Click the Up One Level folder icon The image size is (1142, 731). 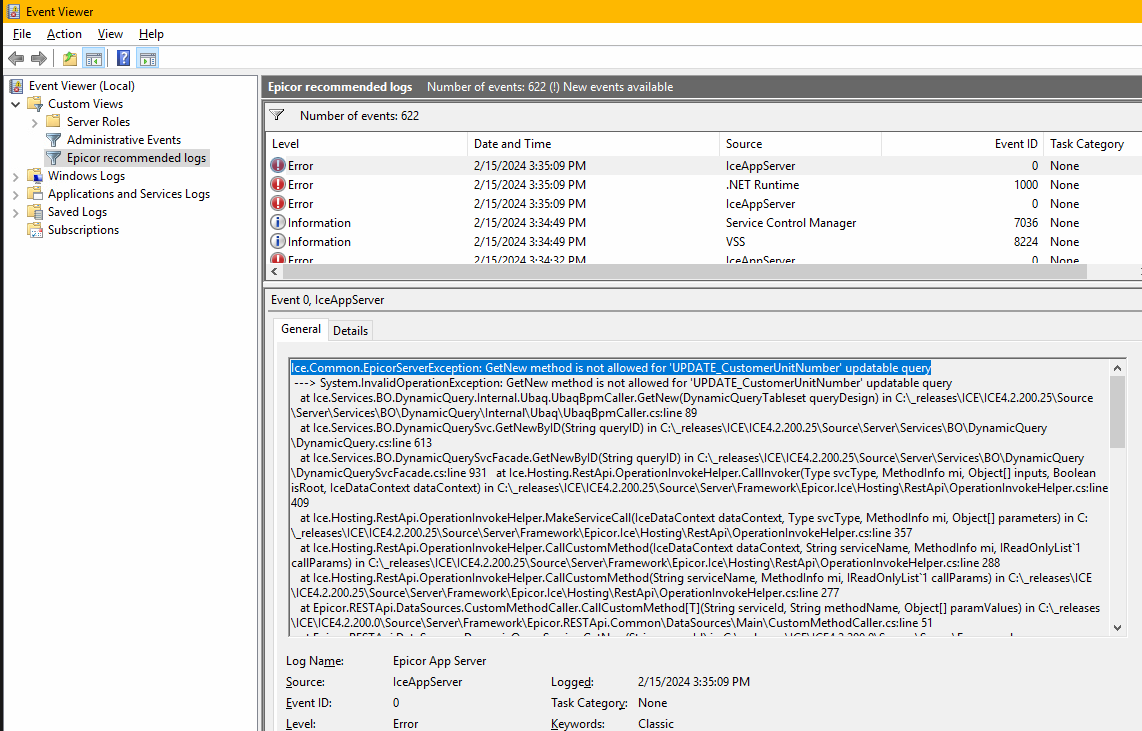(70, 58)
